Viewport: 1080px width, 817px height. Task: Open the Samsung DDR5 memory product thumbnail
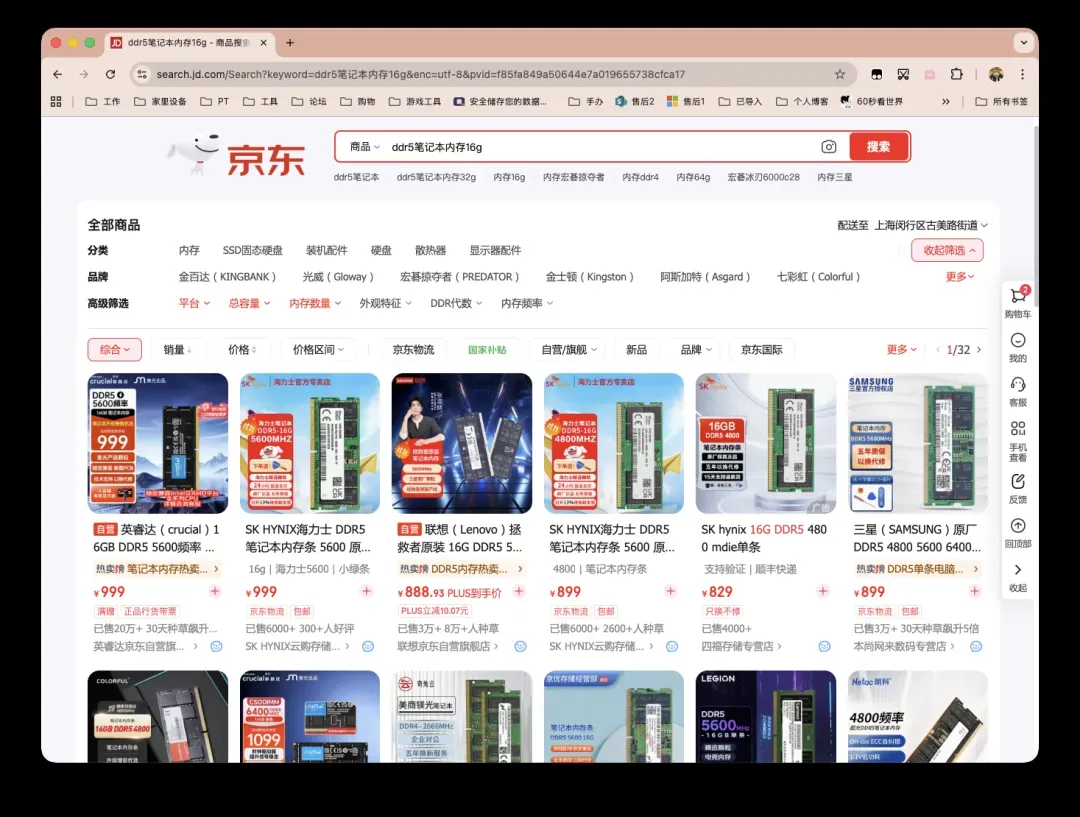[917, 444]
